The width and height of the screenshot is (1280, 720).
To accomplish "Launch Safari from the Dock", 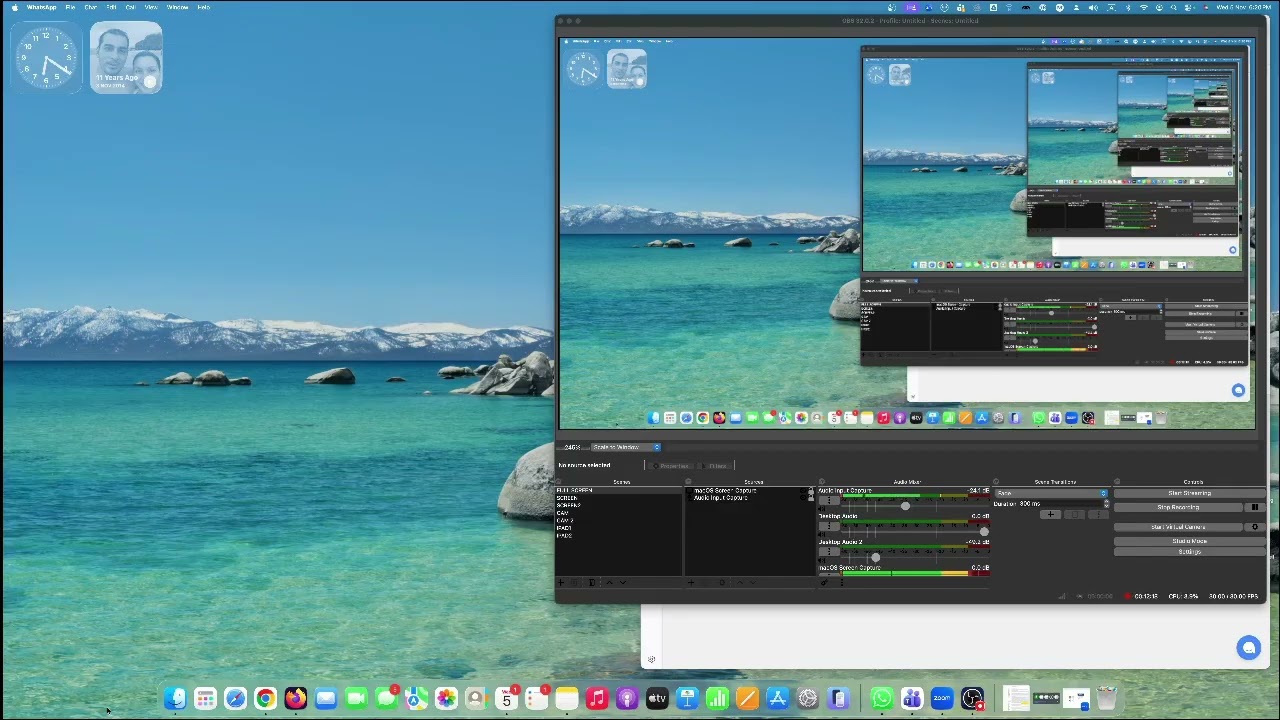I will [235, 698].
